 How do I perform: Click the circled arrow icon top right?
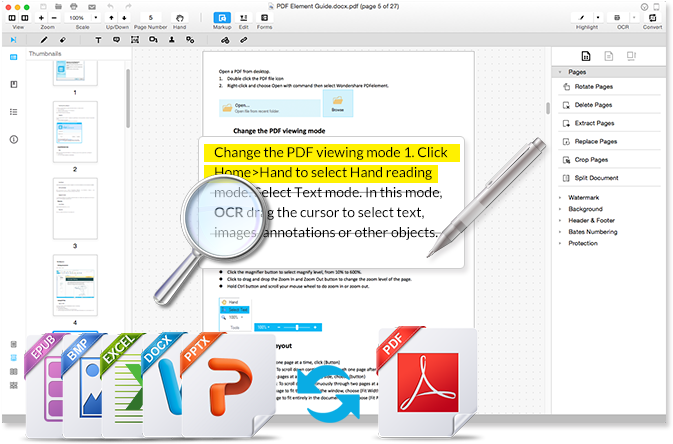644,7
